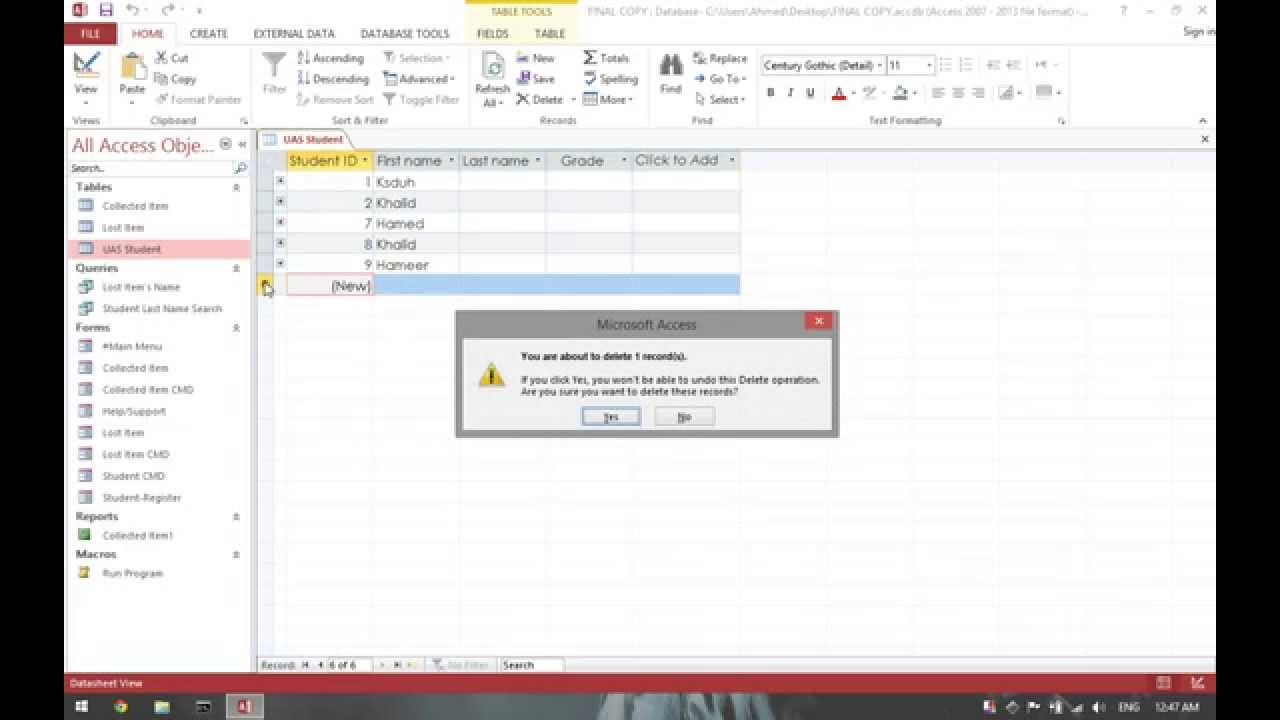Click Toggle Filter in the ribbon
Image resolution: width=1280 pixels, height=720 pixels.
pos(421,100)
